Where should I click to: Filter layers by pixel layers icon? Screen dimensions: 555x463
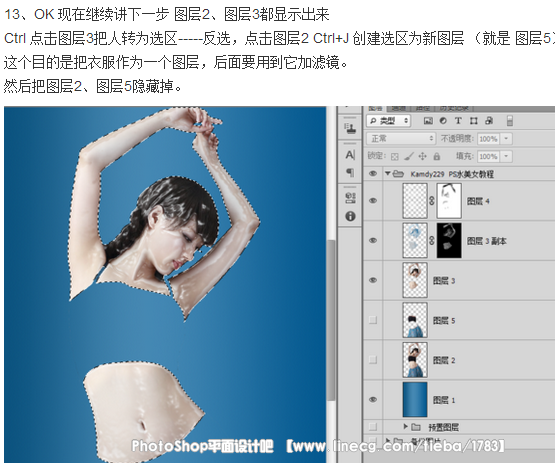tap(428, 121)
